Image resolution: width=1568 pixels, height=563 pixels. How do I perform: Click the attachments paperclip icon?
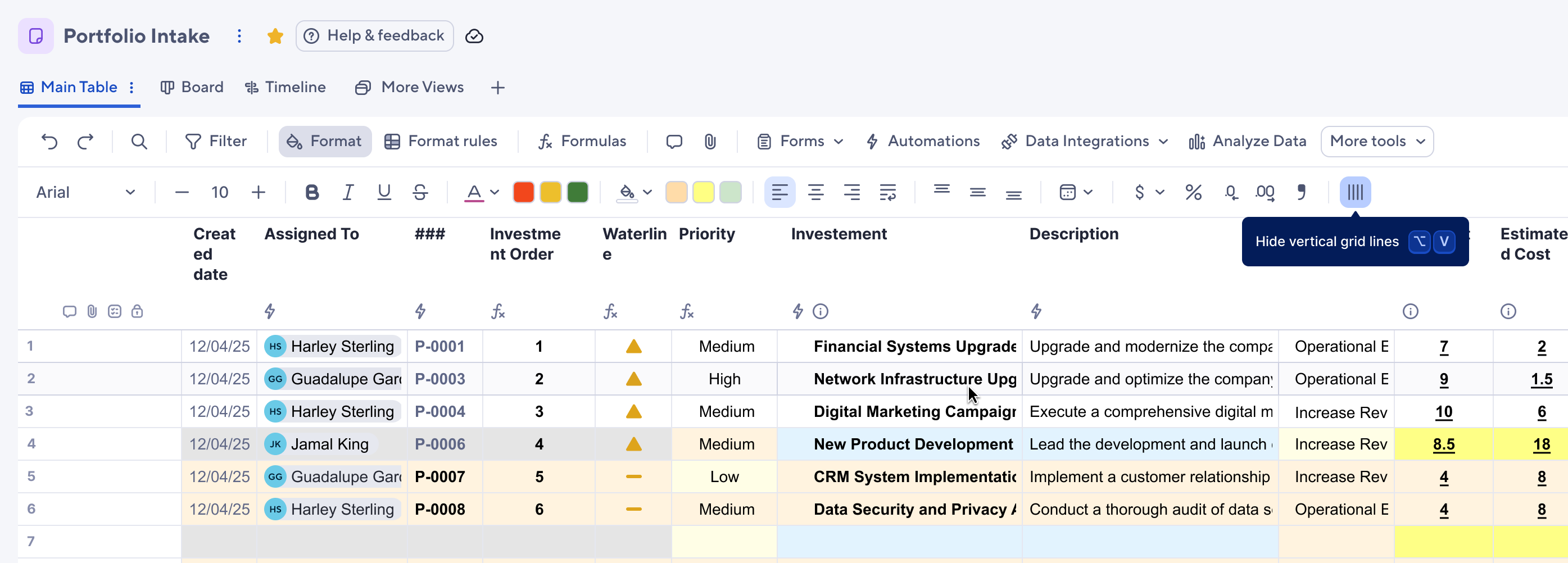coord(710,142)
